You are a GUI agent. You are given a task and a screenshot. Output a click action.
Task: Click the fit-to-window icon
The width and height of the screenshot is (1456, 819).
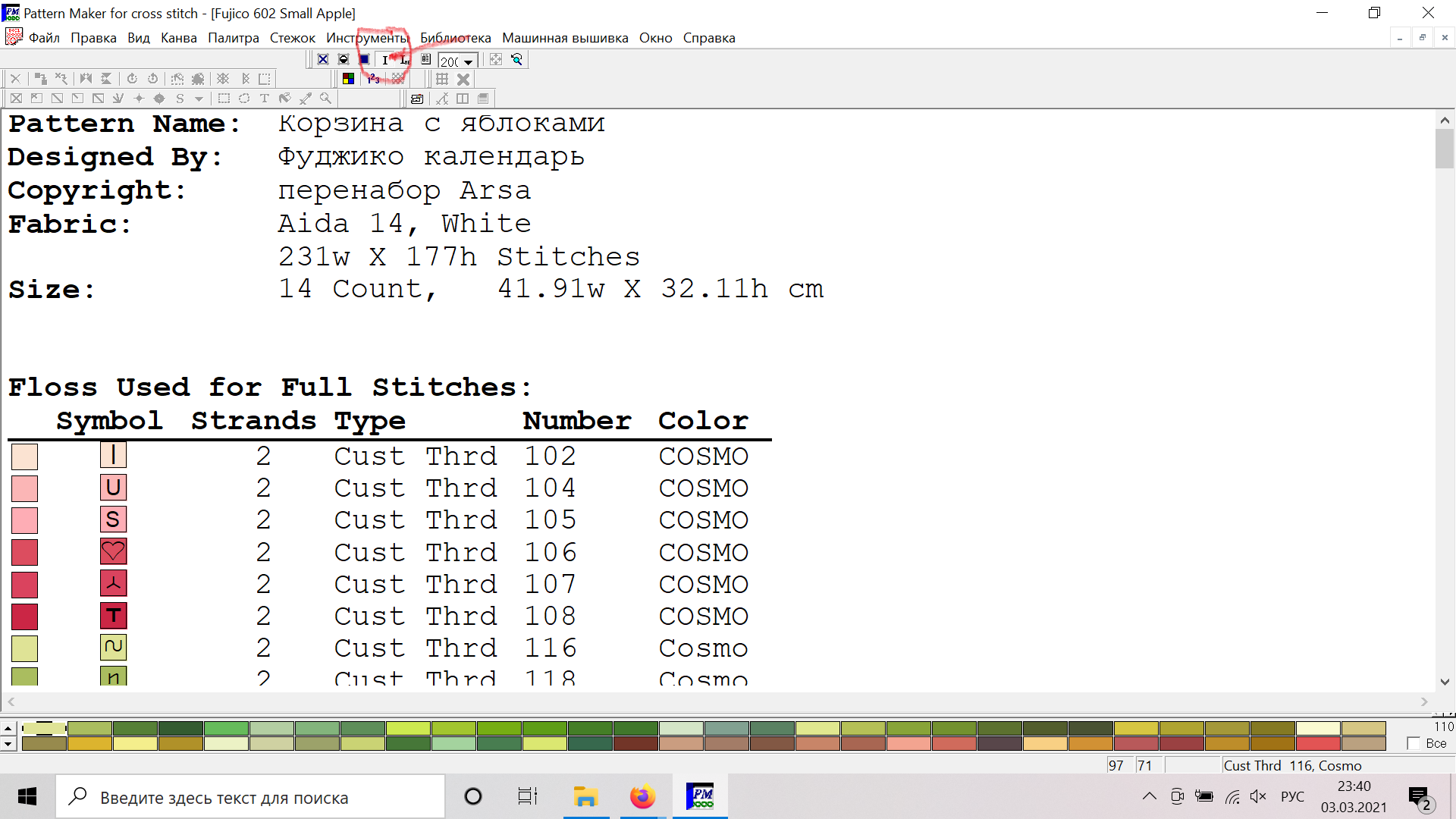[496, 59]
